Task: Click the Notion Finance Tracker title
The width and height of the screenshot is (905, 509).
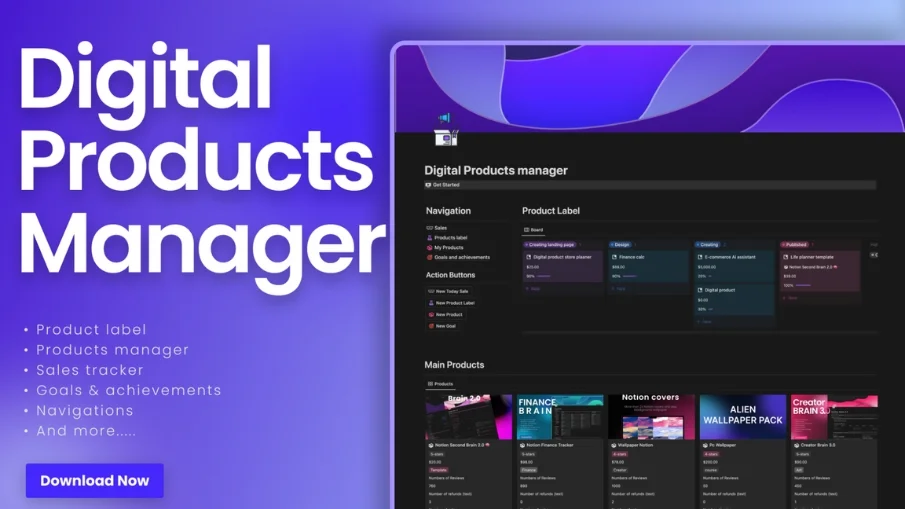Action: (x=549, y=446)
